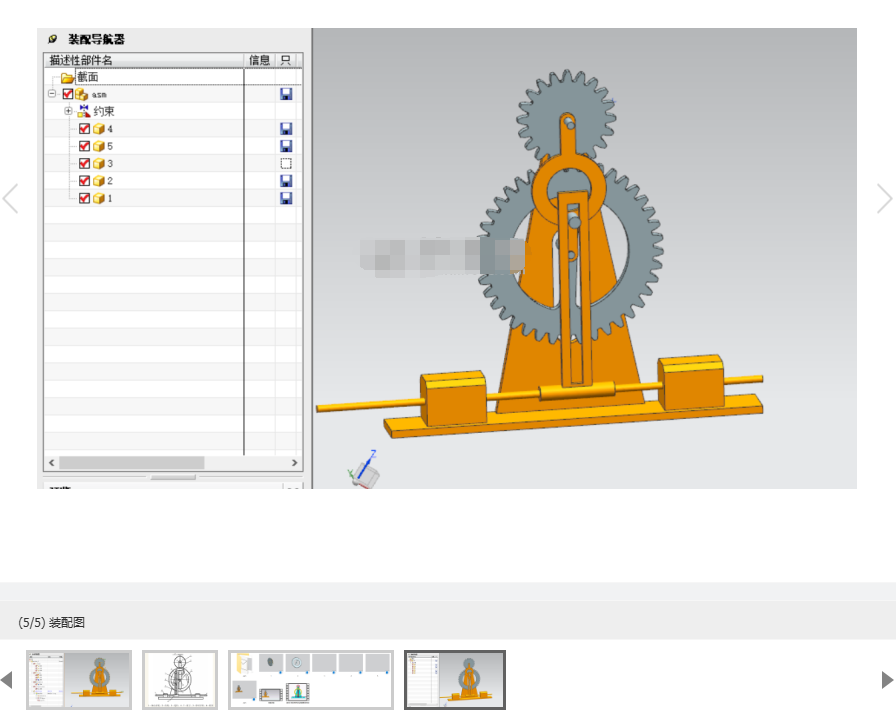Screen dimensions: 896x716
Task: Uncheck the checkbox for part 2
Action: pyautogui.click(x=85, y=181)
